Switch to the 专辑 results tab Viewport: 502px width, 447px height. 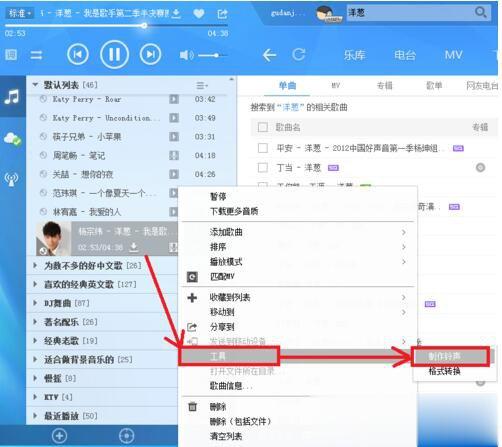coord(384,86)
